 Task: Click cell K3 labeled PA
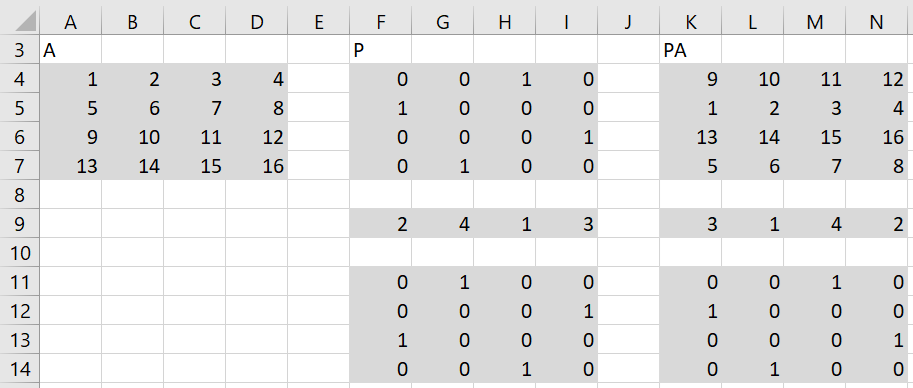click(691, 50)
